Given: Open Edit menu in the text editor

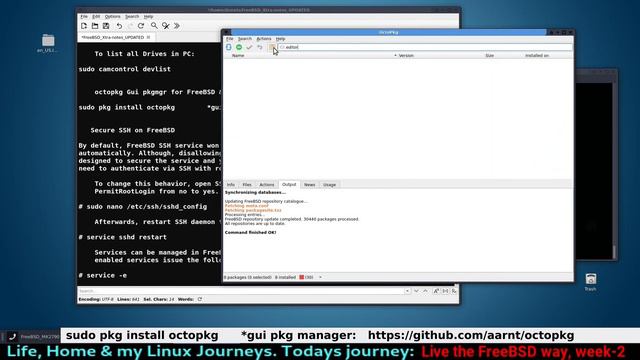Looking at the screenshot, I should (x=96, y=16).
